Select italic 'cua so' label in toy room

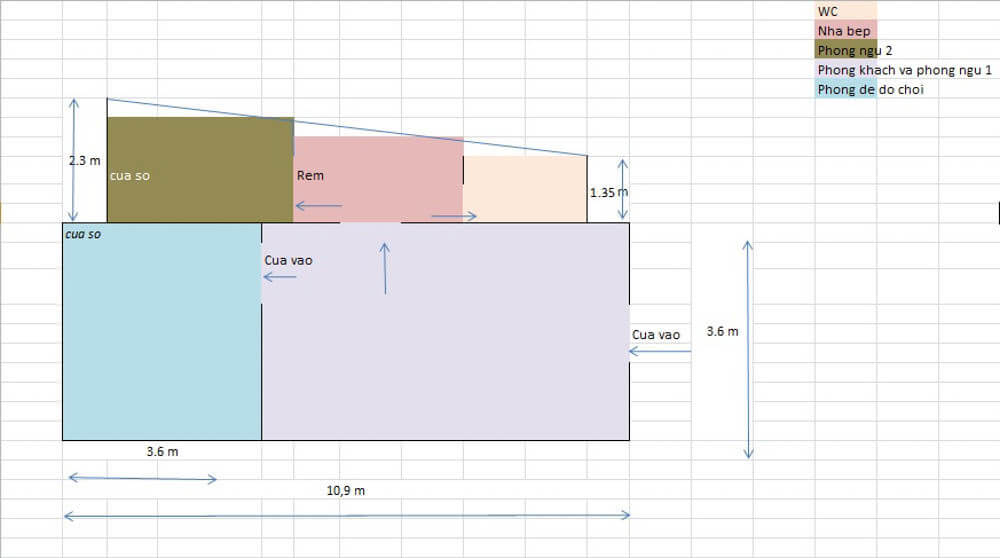[x=83, y=234]
